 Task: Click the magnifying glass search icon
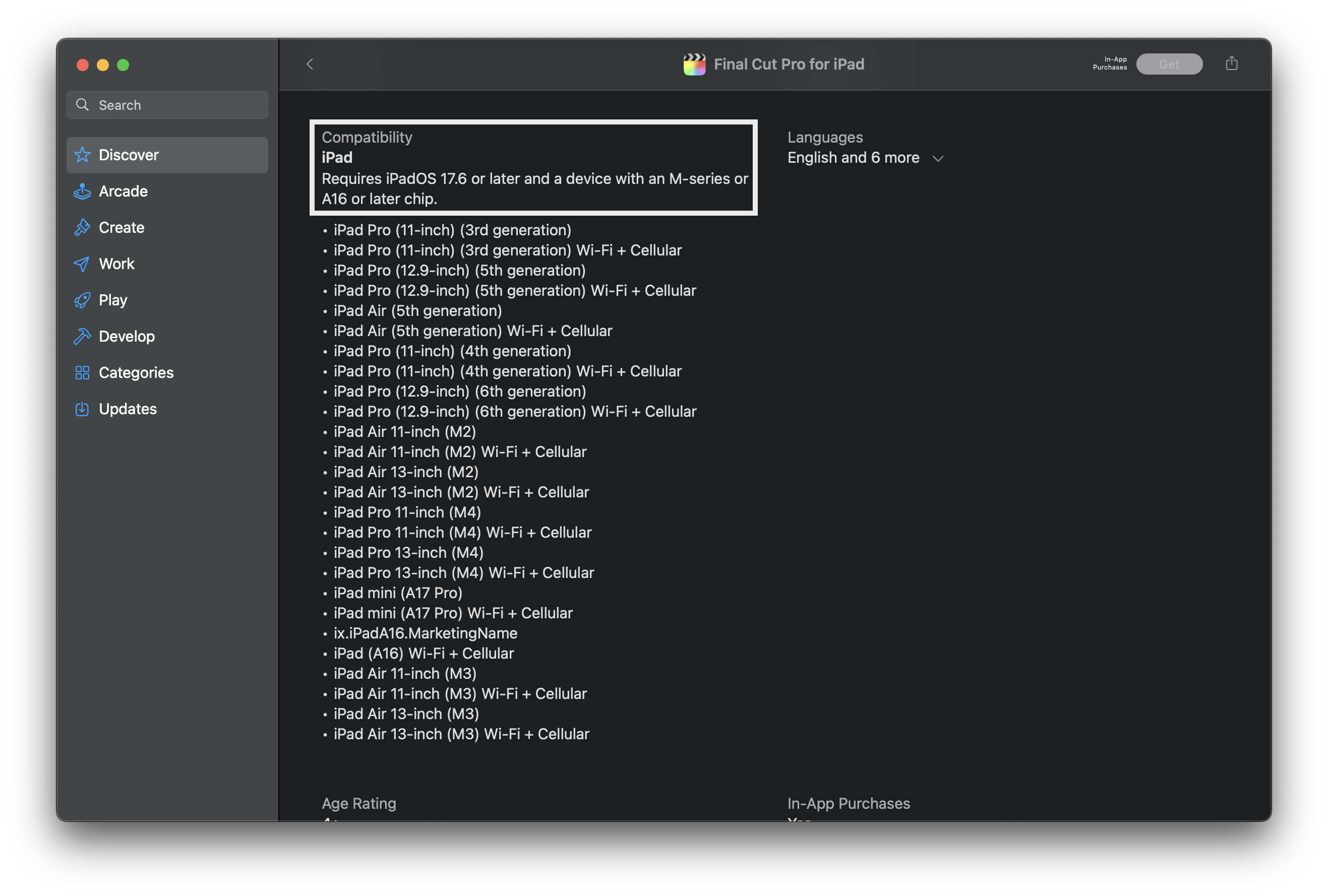tap(82, 105)
